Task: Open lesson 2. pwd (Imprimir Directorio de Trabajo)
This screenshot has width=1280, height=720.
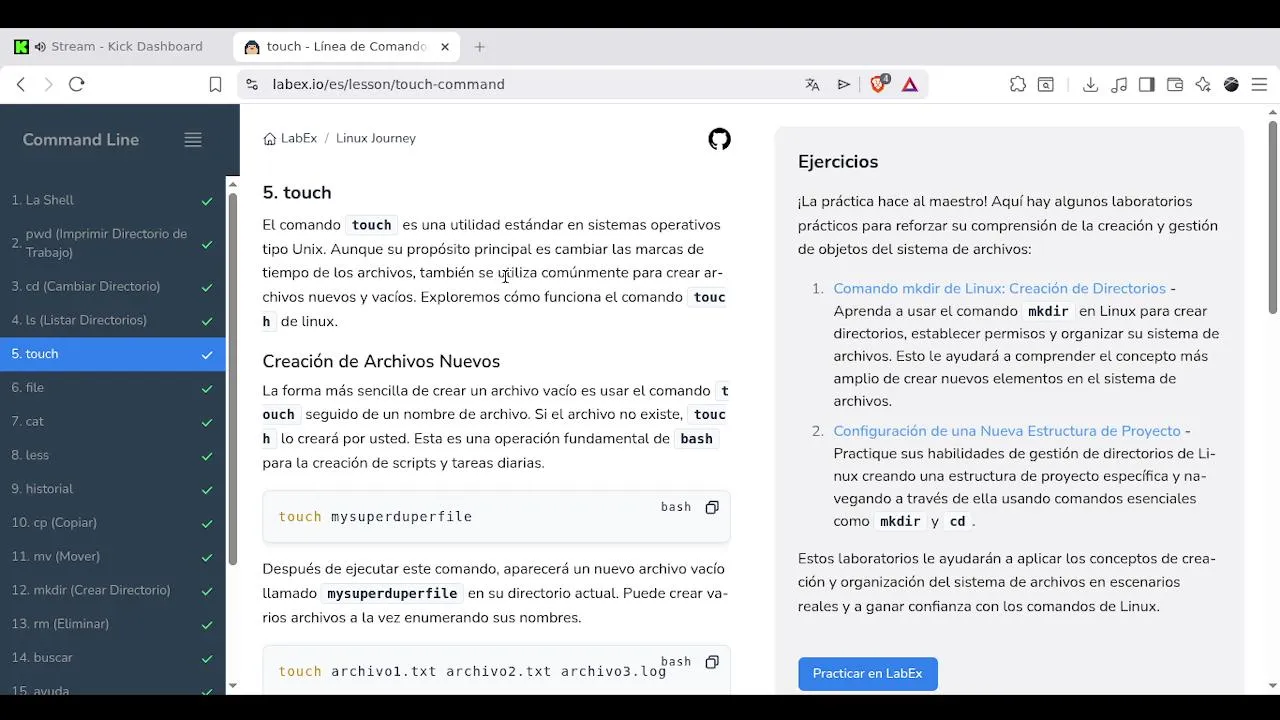Action: pyautogui.click(x=112, y=244)
